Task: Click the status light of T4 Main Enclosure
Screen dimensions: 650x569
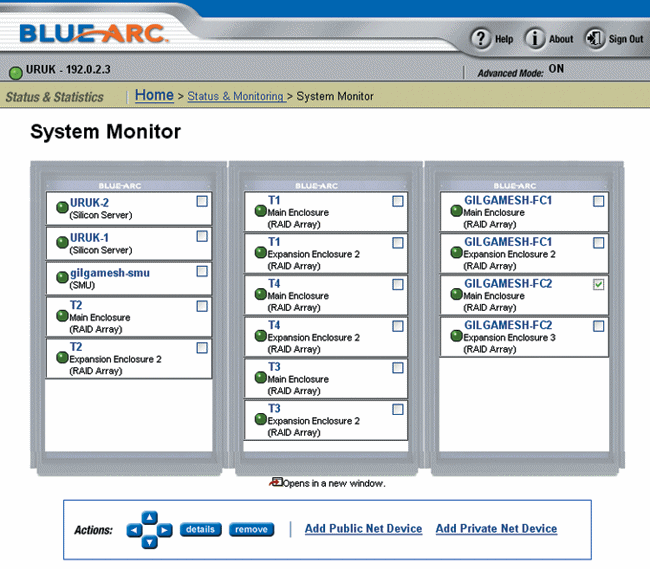Action: coord(260,294)
